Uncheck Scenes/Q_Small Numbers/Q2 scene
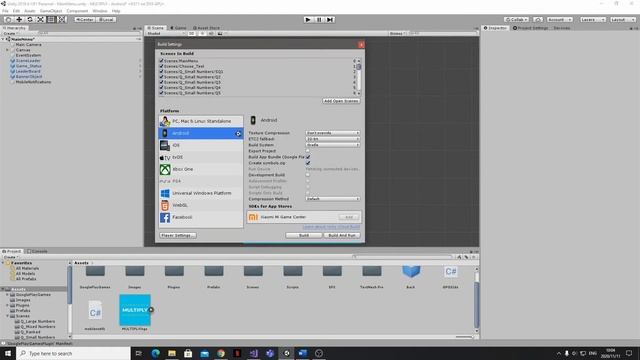This screenshot has height=360, width=640. coord(161,77)
